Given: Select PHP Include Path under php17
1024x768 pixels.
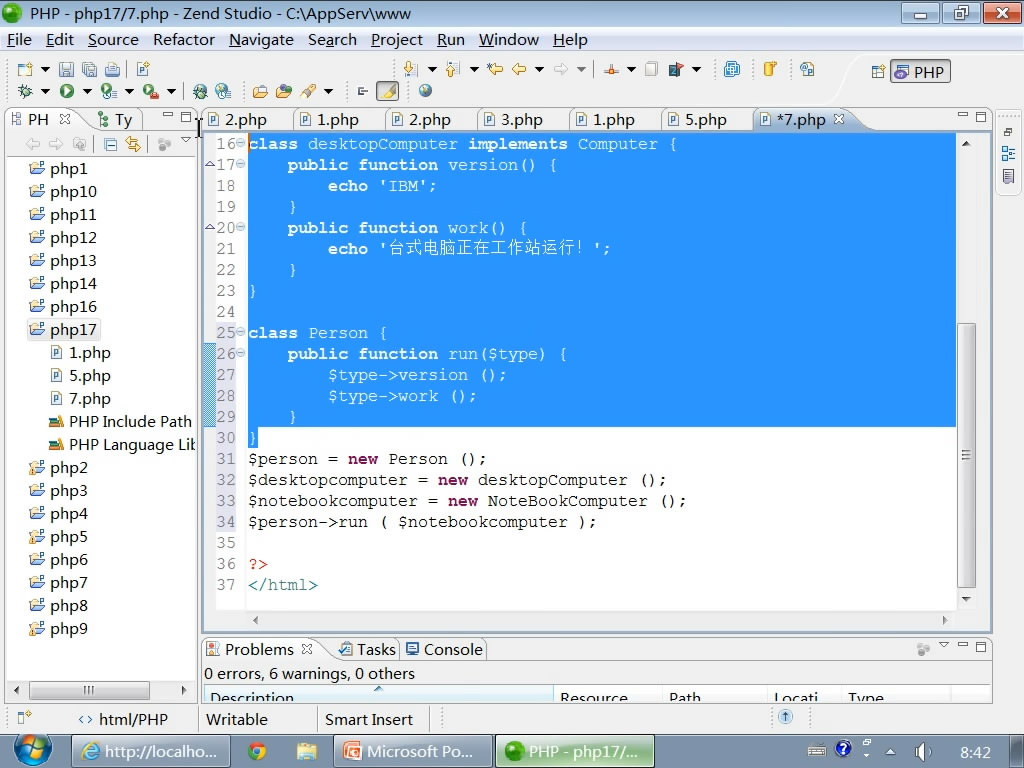Looking at the screenshot, I should 121,422.
